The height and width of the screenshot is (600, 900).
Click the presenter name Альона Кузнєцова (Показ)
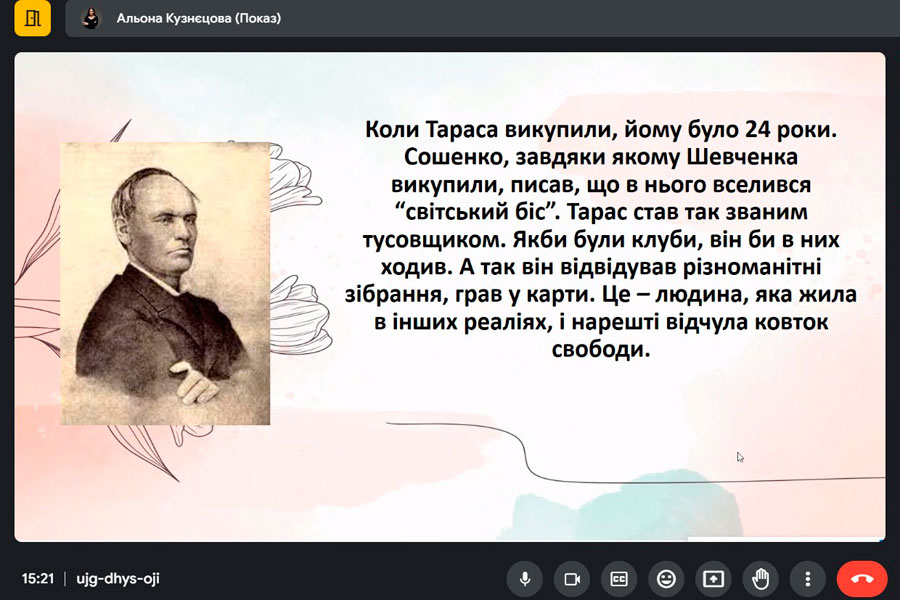[199, 18]
